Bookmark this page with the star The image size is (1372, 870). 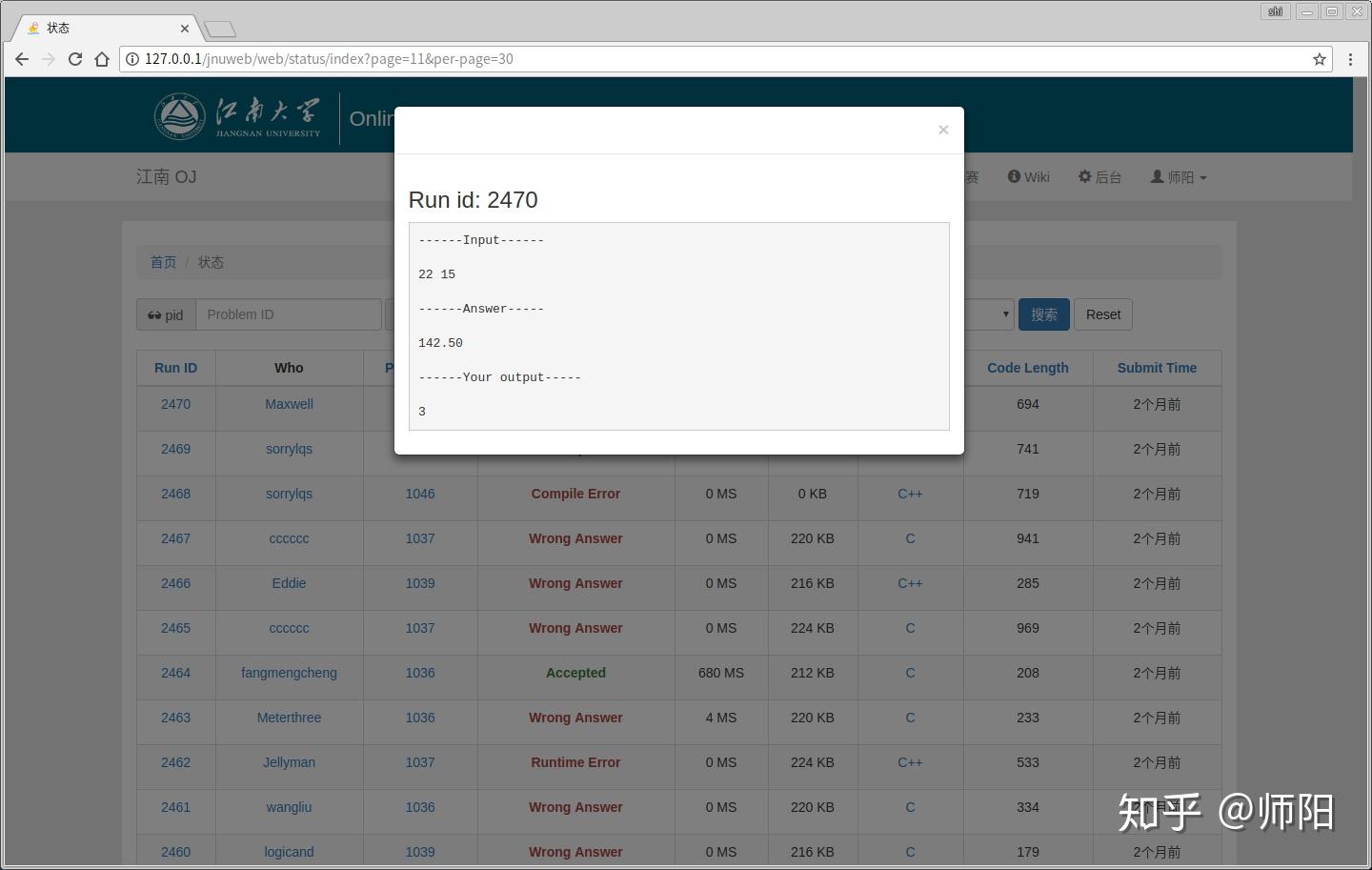[x=1320, y=59]
